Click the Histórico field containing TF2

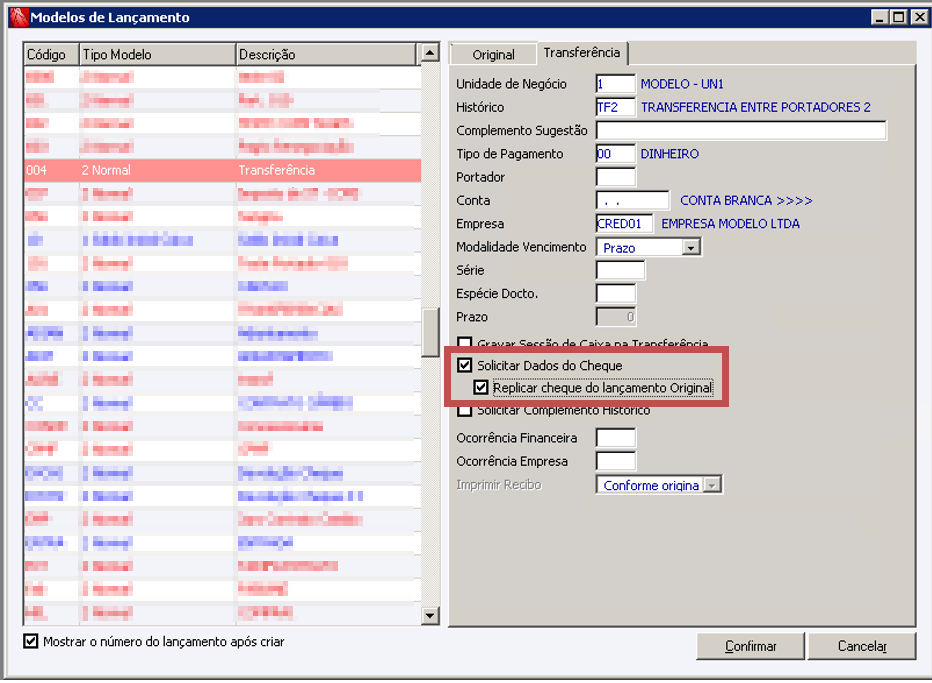[x=616, y=107]
